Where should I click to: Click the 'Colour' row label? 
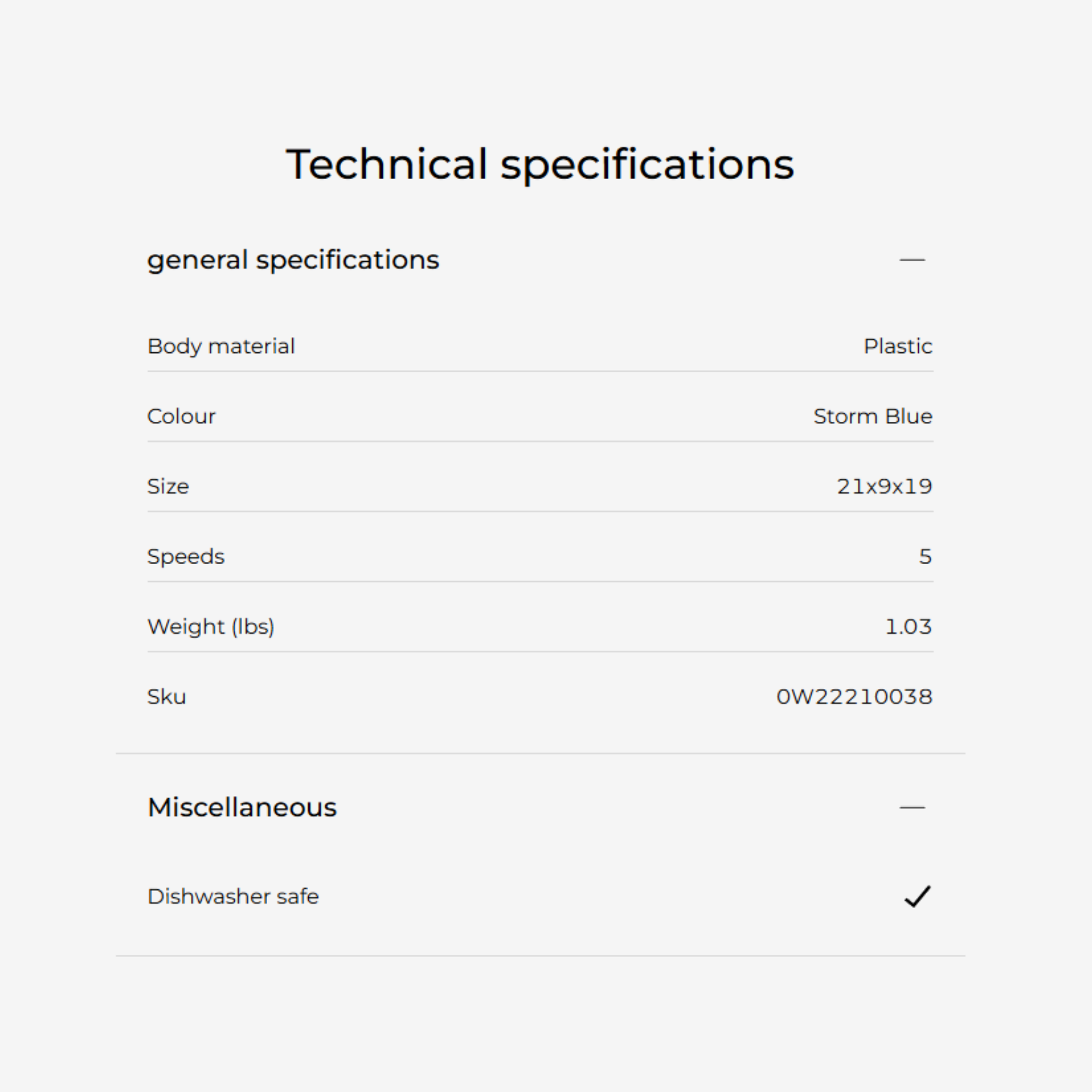pyautogui.click(x=181, y=416)
